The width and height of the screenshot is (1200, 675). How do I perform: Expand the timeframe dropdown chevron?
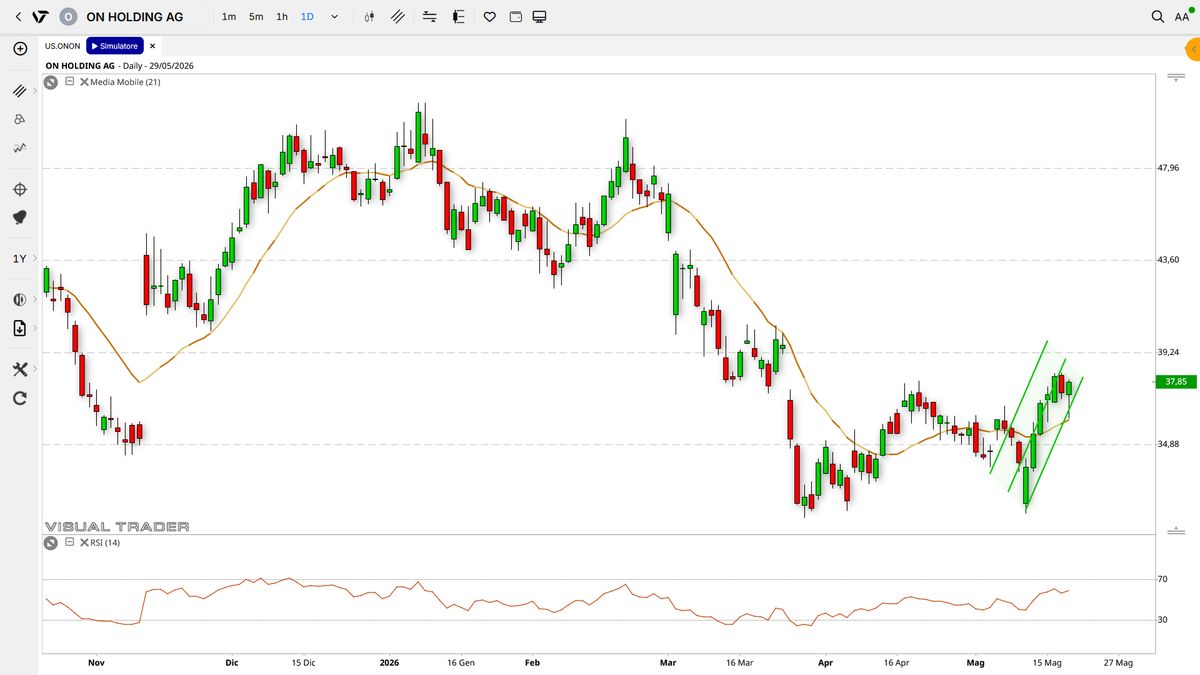334,17
